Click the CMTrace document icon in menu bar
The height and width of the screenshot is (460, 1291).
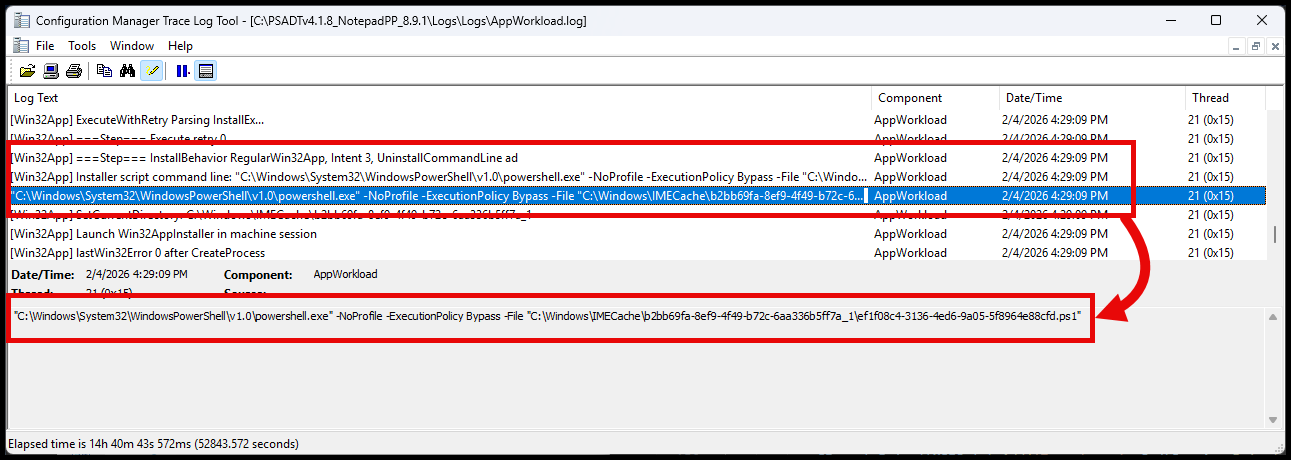pyautogui.click(x=20, y=46)
